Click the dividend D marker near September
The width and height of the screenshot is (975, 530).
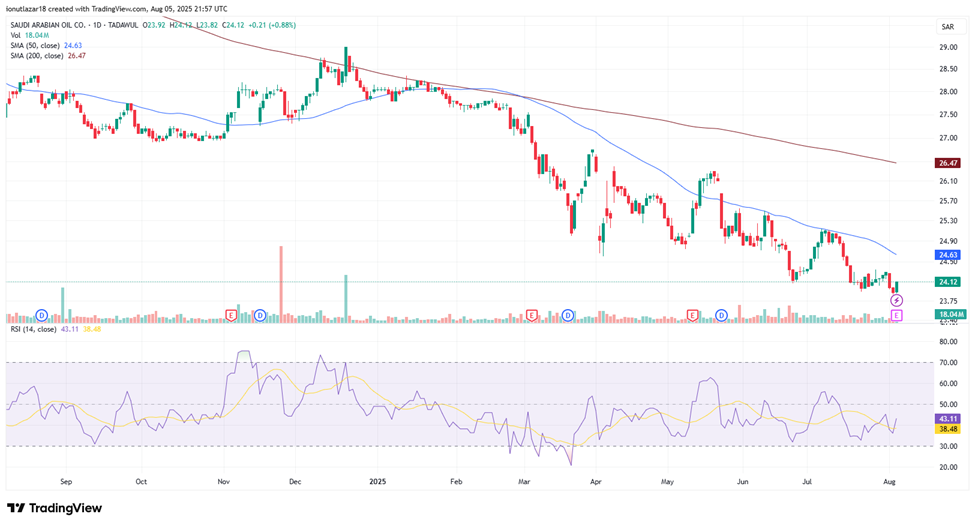[42, 315]
